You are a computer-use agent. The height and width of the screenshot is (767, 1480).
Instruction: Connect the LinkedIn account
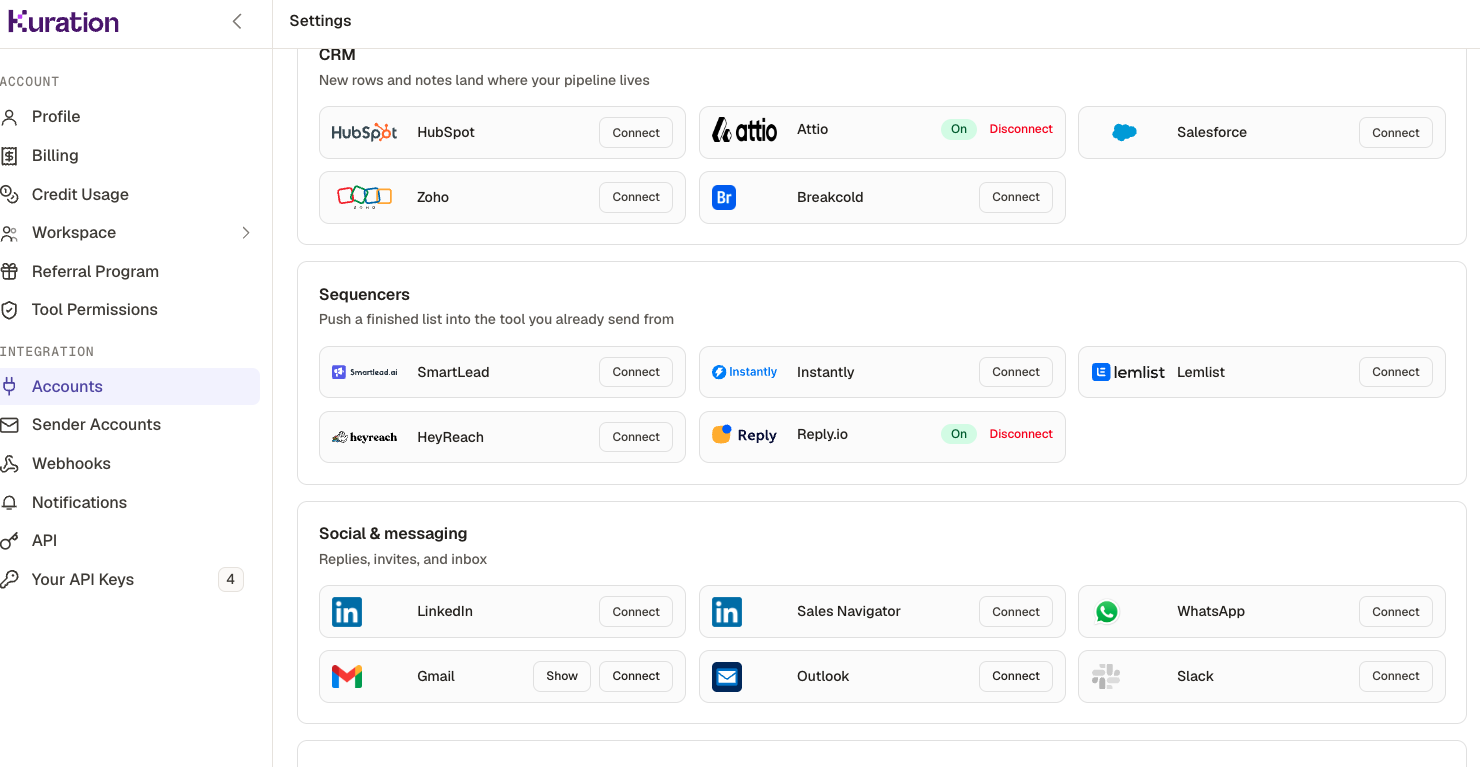pos(636,612)
